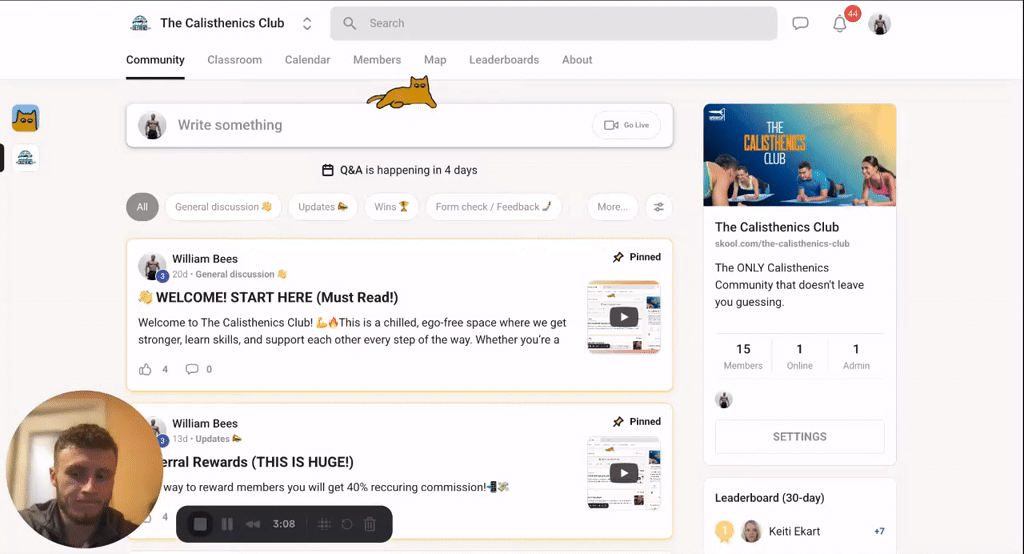Open the About tab
Image resolution: width=1024 pixels, height=554 pixels.
577,60
